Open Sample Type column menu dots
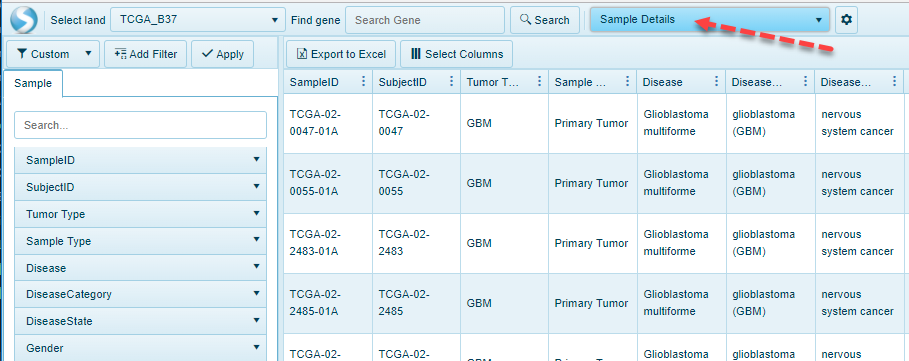Viewport: 909px width, 361px height. pos(628,82)
